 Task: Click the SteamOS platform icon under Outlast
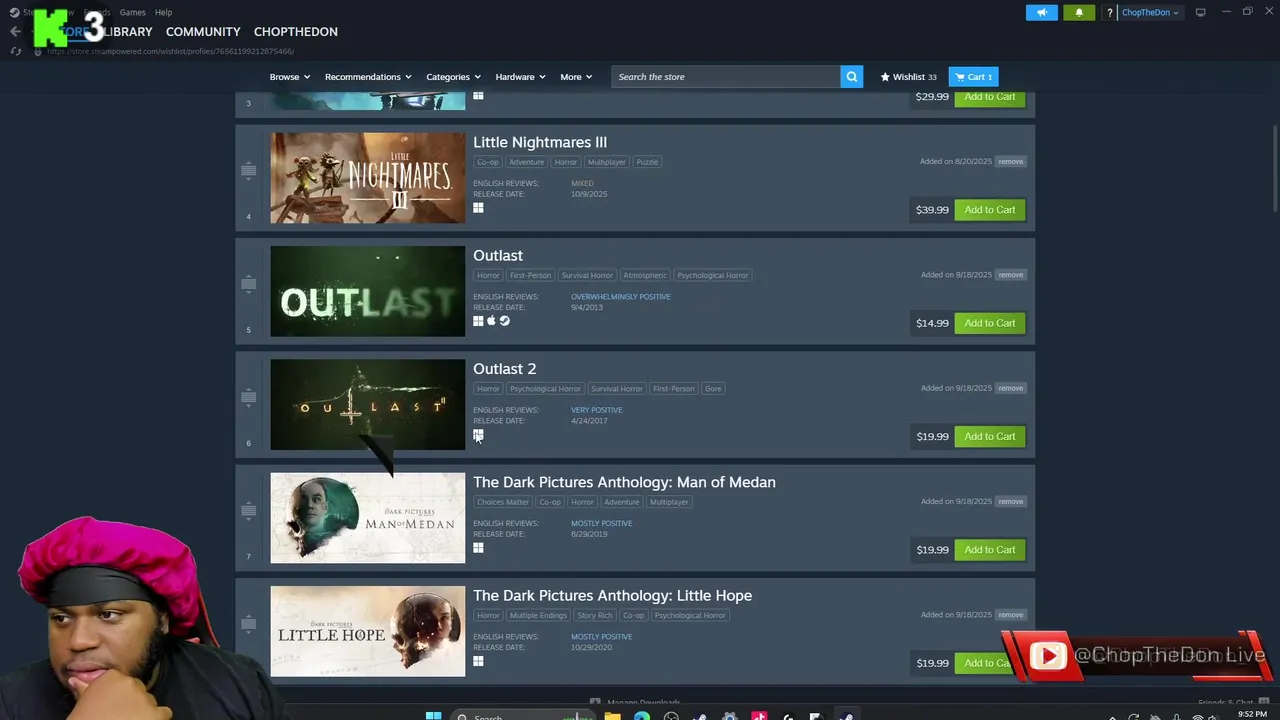(x=504, y=321)
